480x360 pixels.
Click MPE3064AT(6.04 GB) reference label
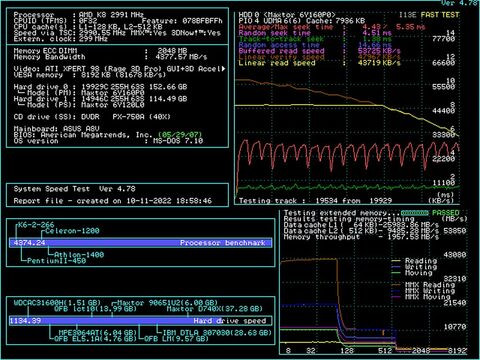pyautogui.click(x=98, y=333)
